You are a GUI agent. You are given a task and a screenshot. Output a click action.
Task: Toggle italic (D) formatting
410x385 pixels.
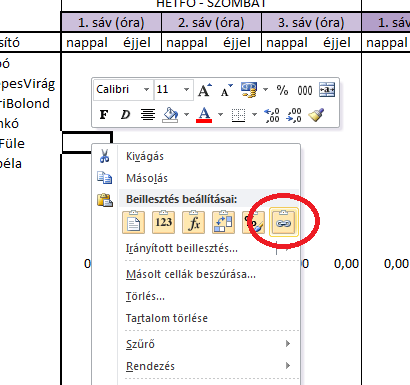[125, 115]
